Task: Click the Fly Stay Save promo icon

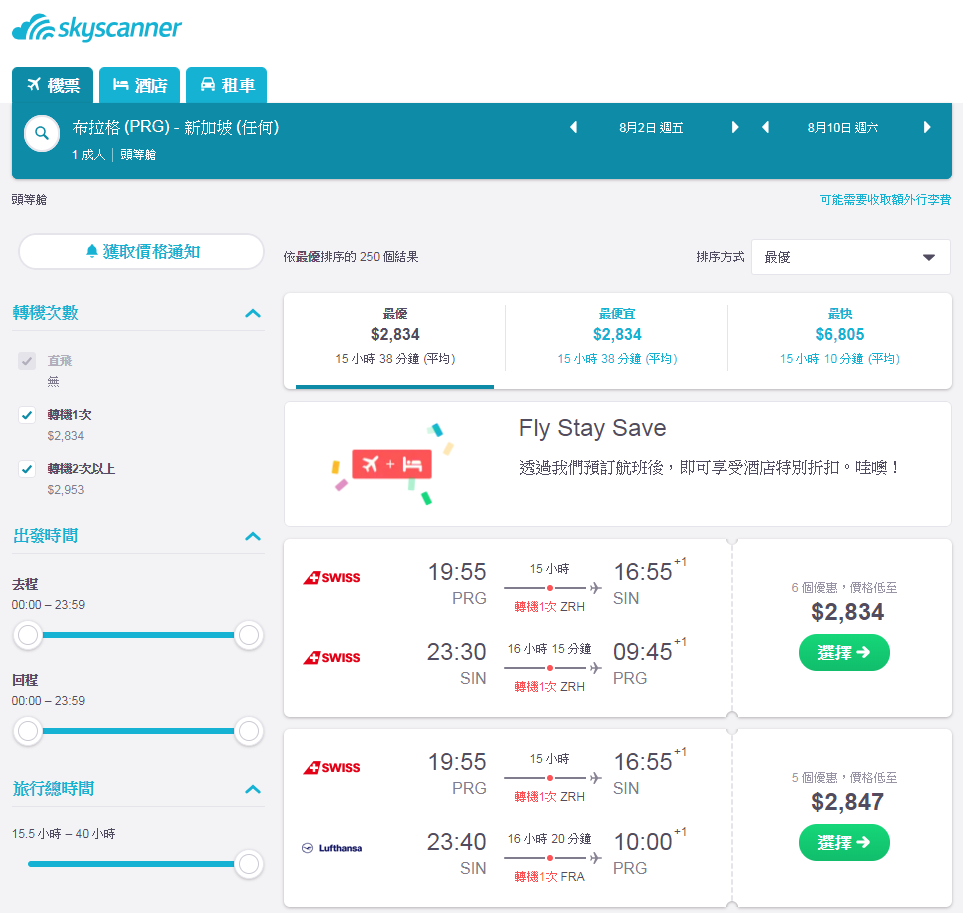Action: [392, 464]
